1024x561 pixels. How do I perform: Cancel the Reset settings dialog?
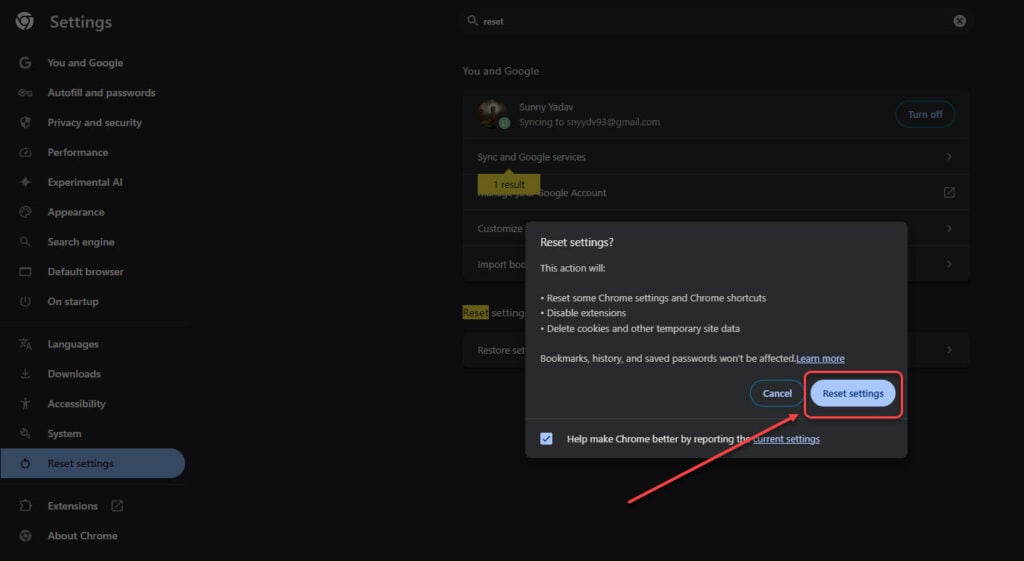click(777, 393)
